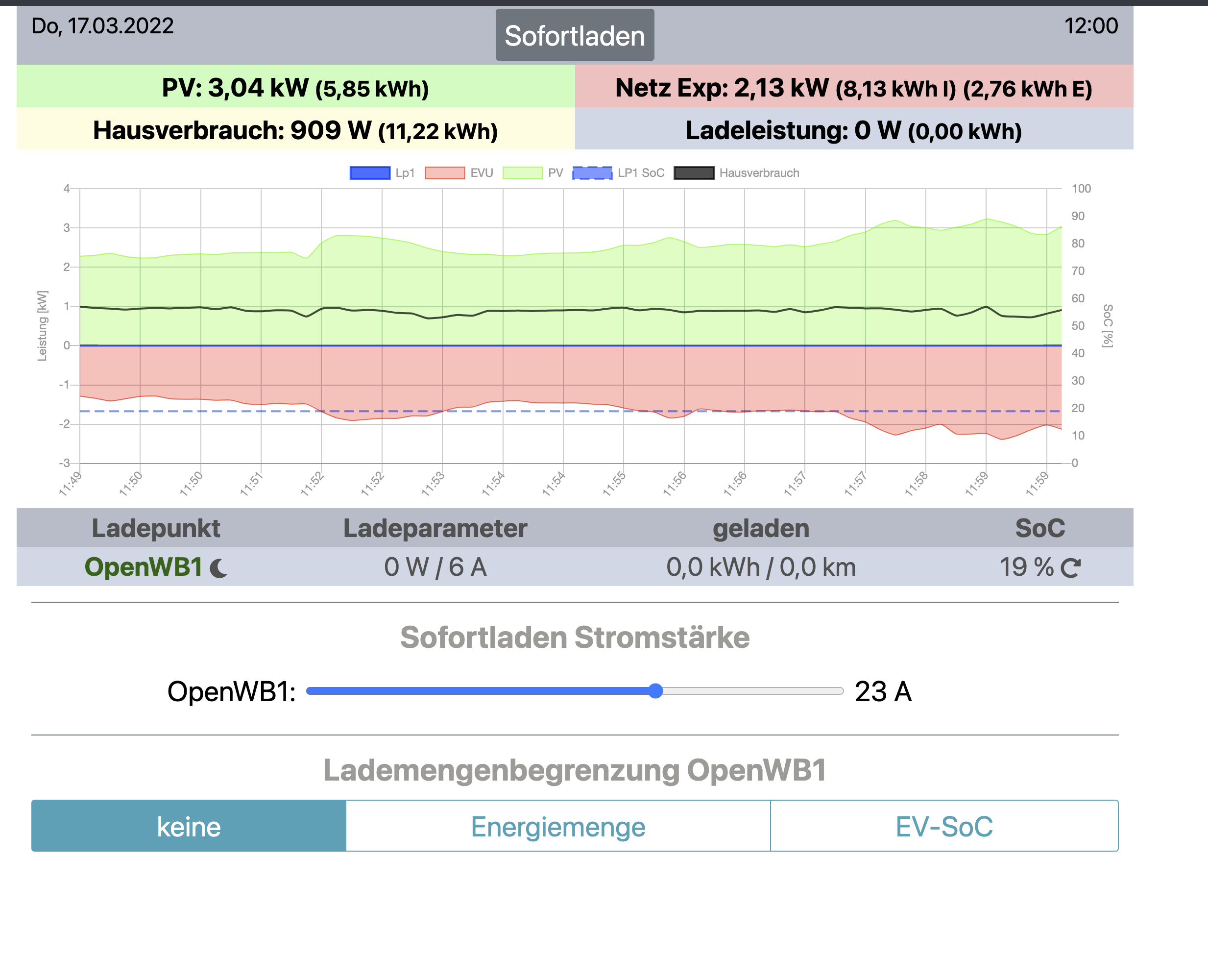This screenshot has width=1208, height=980.
Task: Select the keine limit option
Action: (x=189, y=826)
